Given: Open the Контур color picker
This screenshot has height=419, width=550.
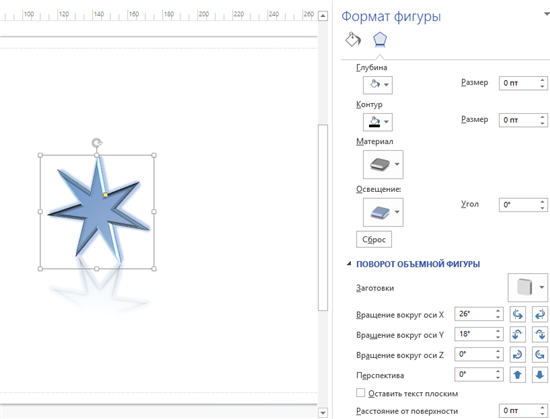Looking at the screenshot, I should click(x=378, y=122).
